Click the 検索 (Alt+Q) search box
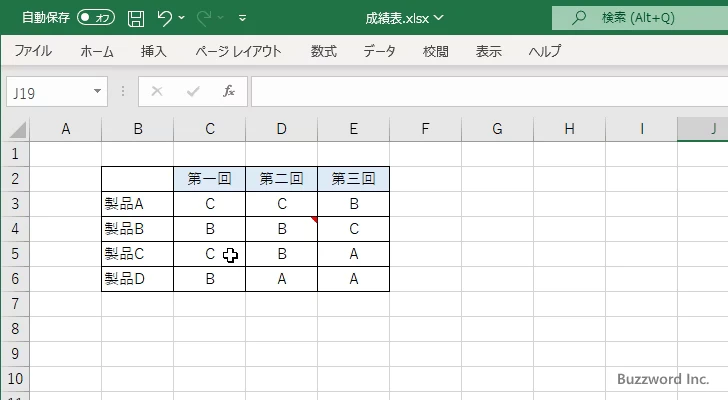 (640, 18)
